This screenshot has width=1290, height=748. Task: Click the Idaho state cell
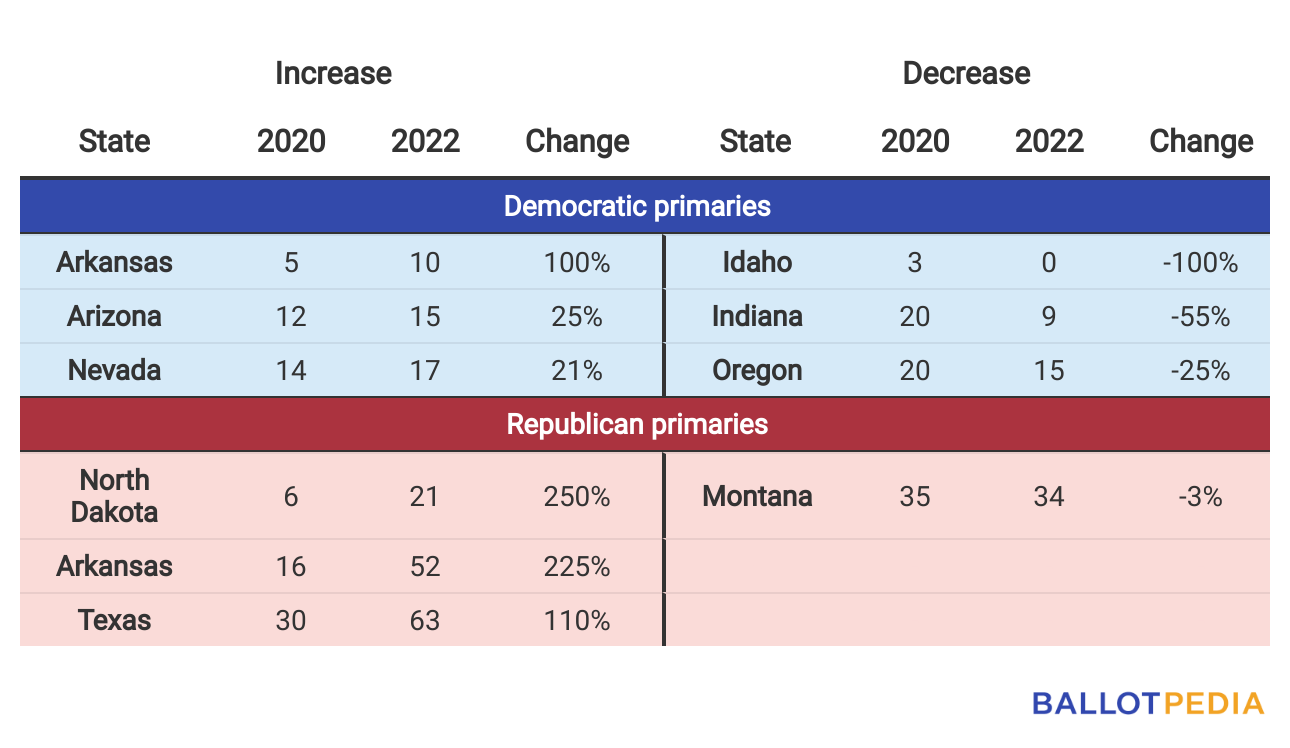[757, 262]
